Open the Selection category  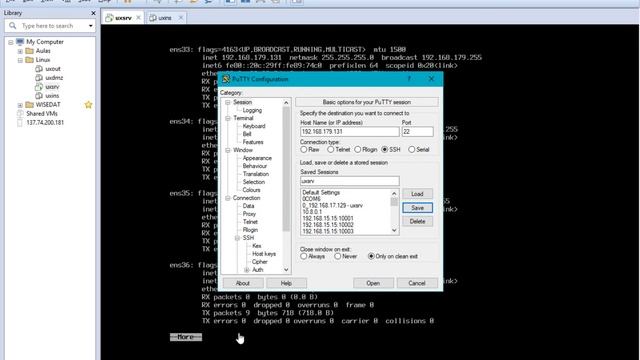[253, 182]
